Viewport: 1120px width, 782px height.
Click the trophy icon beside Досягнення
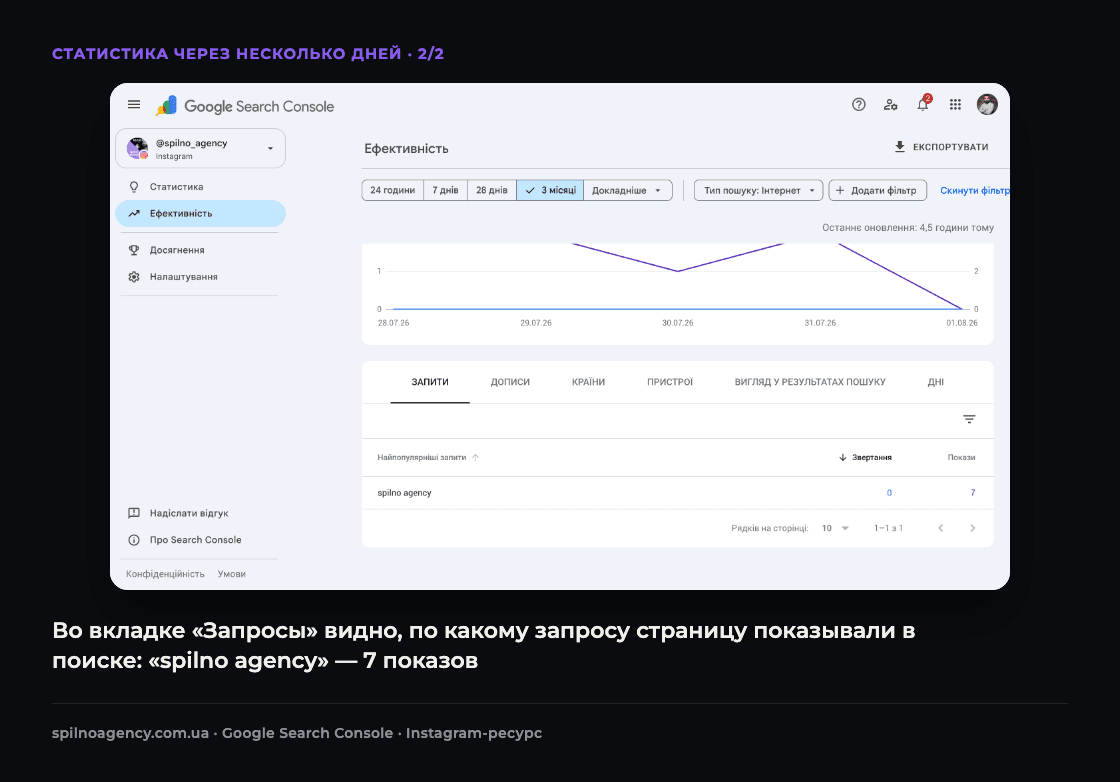134,250
